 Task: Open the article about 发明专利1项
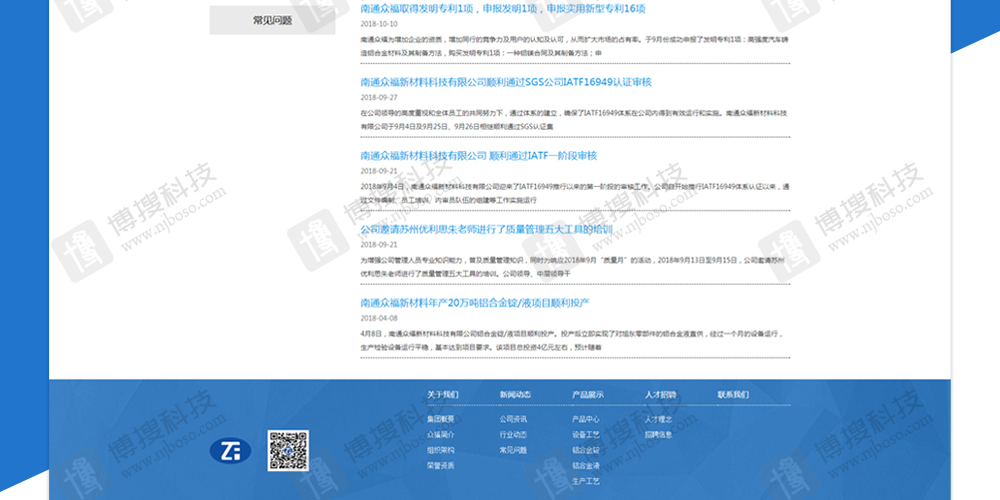pyautogui.click(x=503, y=8)
